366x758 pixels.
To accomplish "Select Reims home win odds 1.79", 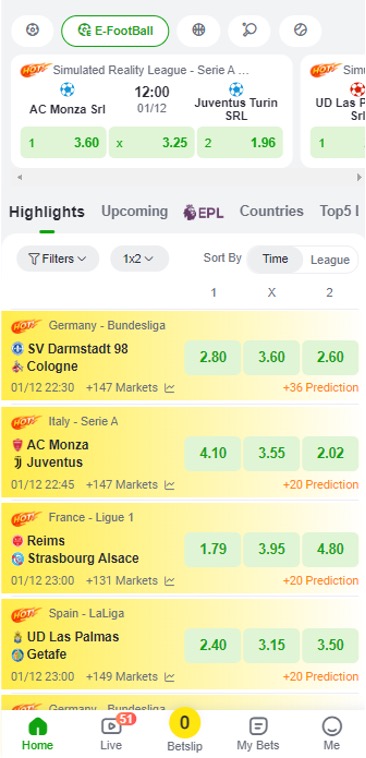I will click(213, 549).
